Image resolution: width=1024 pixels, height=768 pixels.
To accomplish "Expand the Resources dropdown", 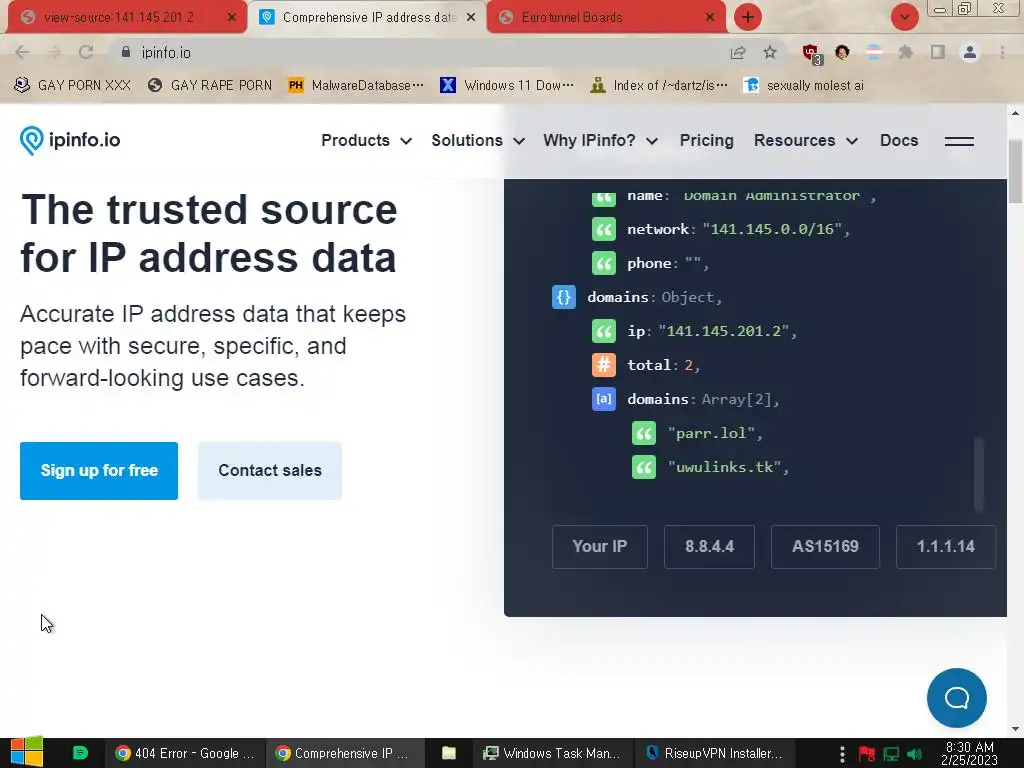I will tap(806, 140).
